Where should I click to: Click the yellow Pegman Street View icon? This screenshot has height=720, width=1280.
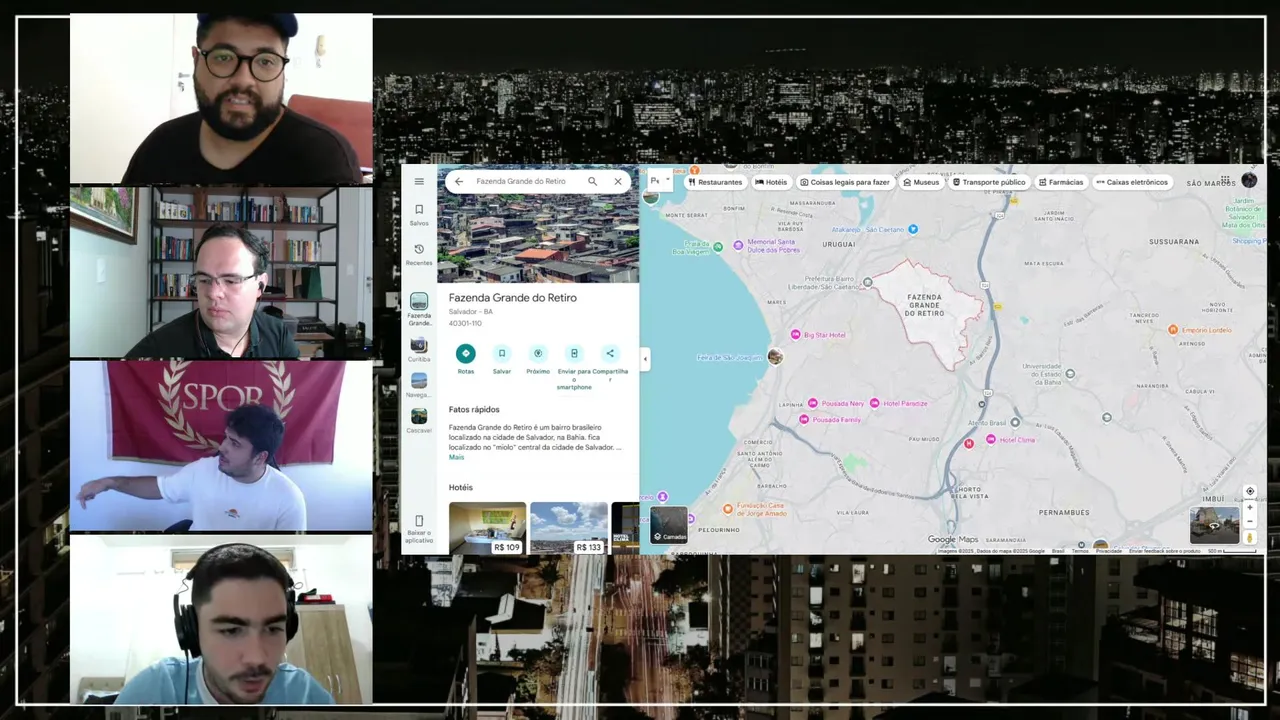1250,538
